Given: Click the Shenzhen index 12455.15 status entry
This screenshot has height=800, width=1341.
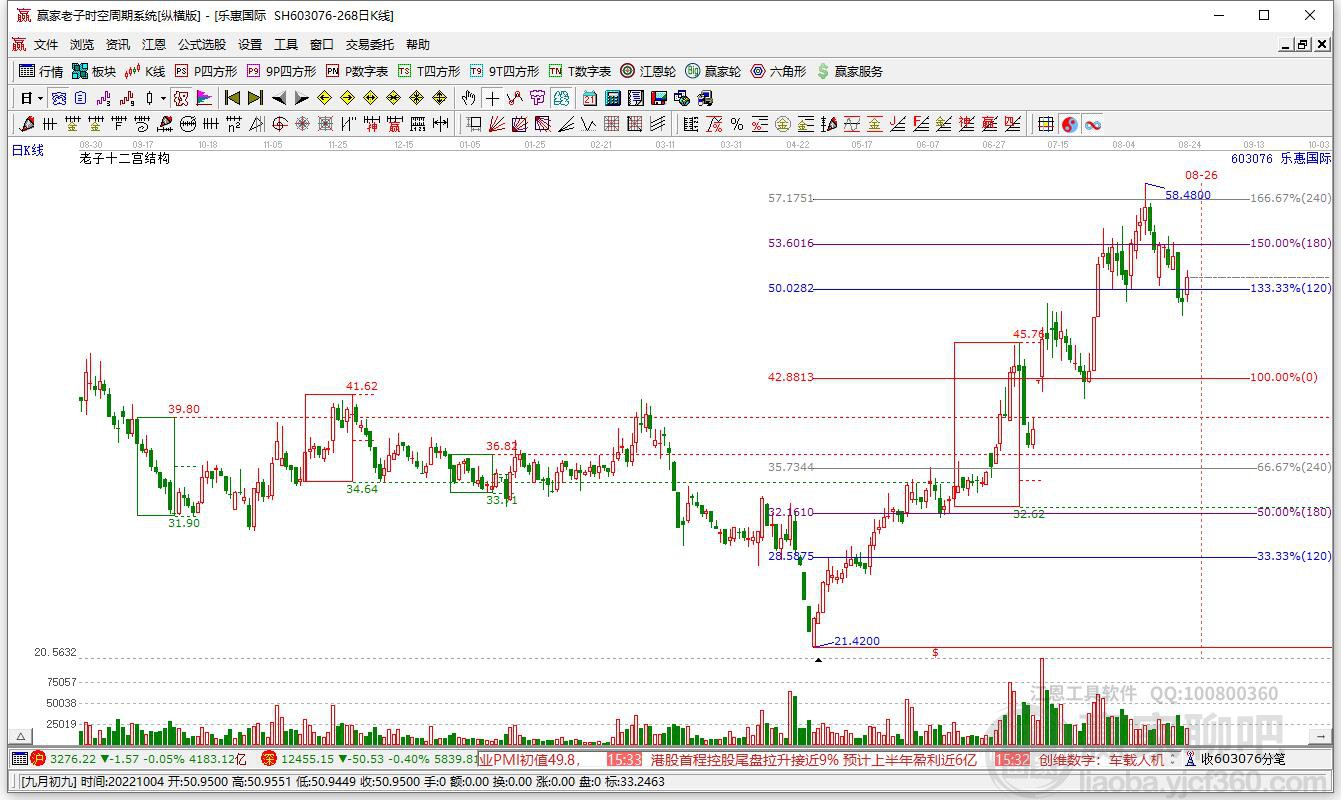Looking at the screenshot, I should (370, 759).
